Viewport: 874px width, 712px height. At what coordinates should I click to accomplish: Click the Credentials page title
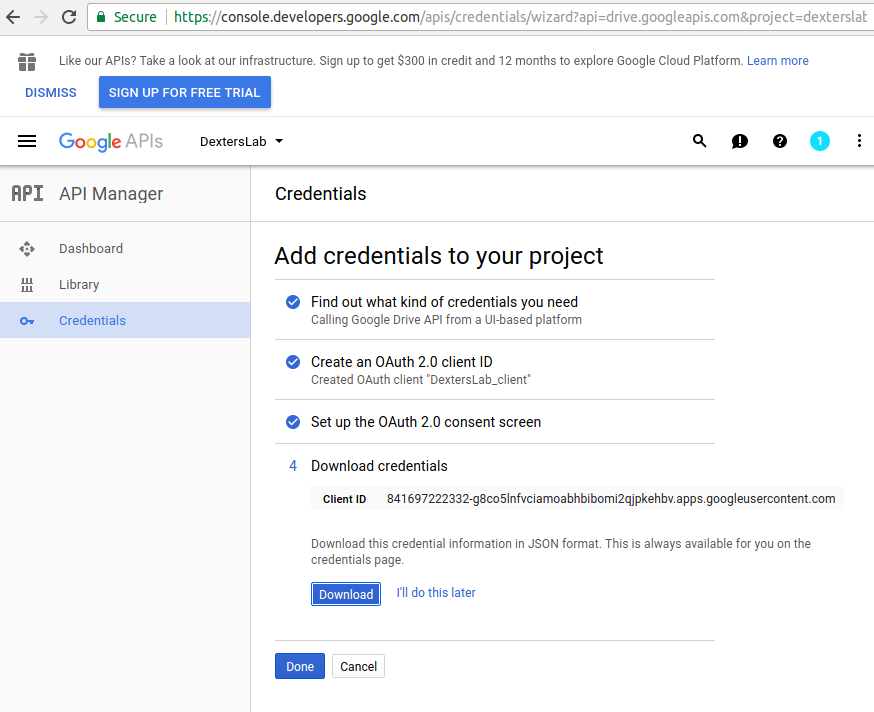[321, 193]
